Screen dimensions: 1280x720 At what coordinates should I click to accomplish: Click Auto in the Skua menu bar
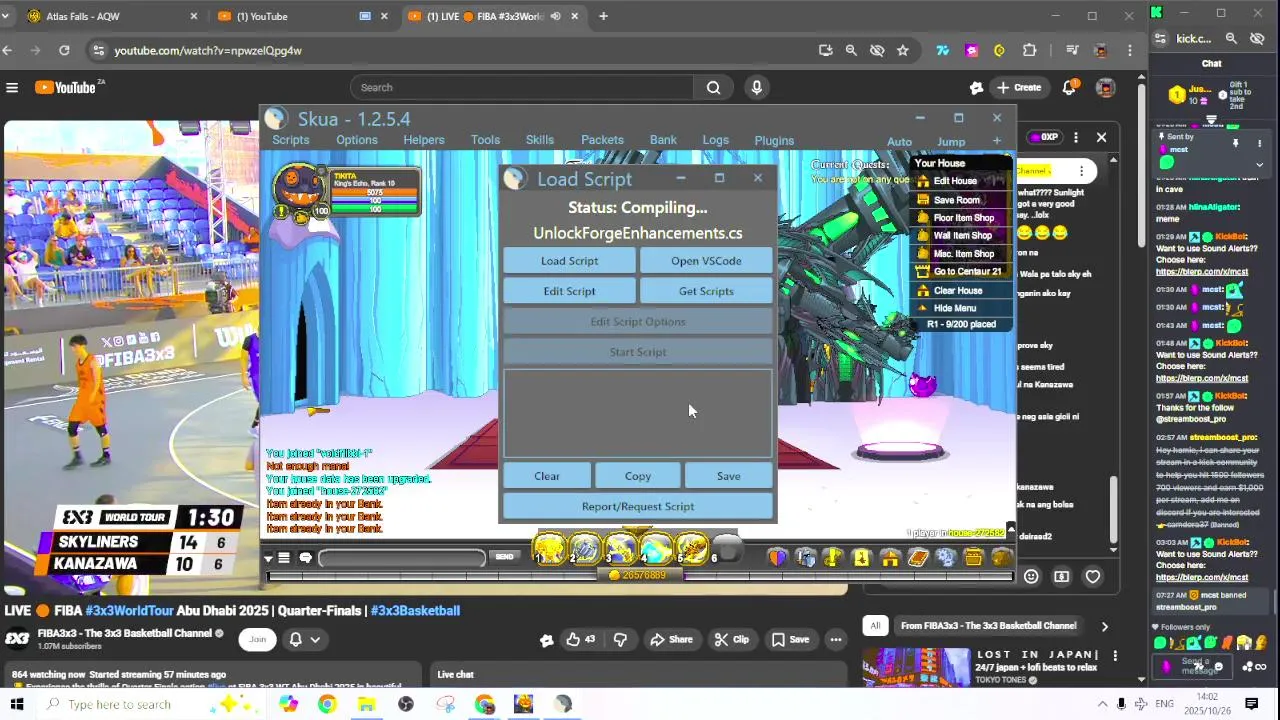click(899, 142)
